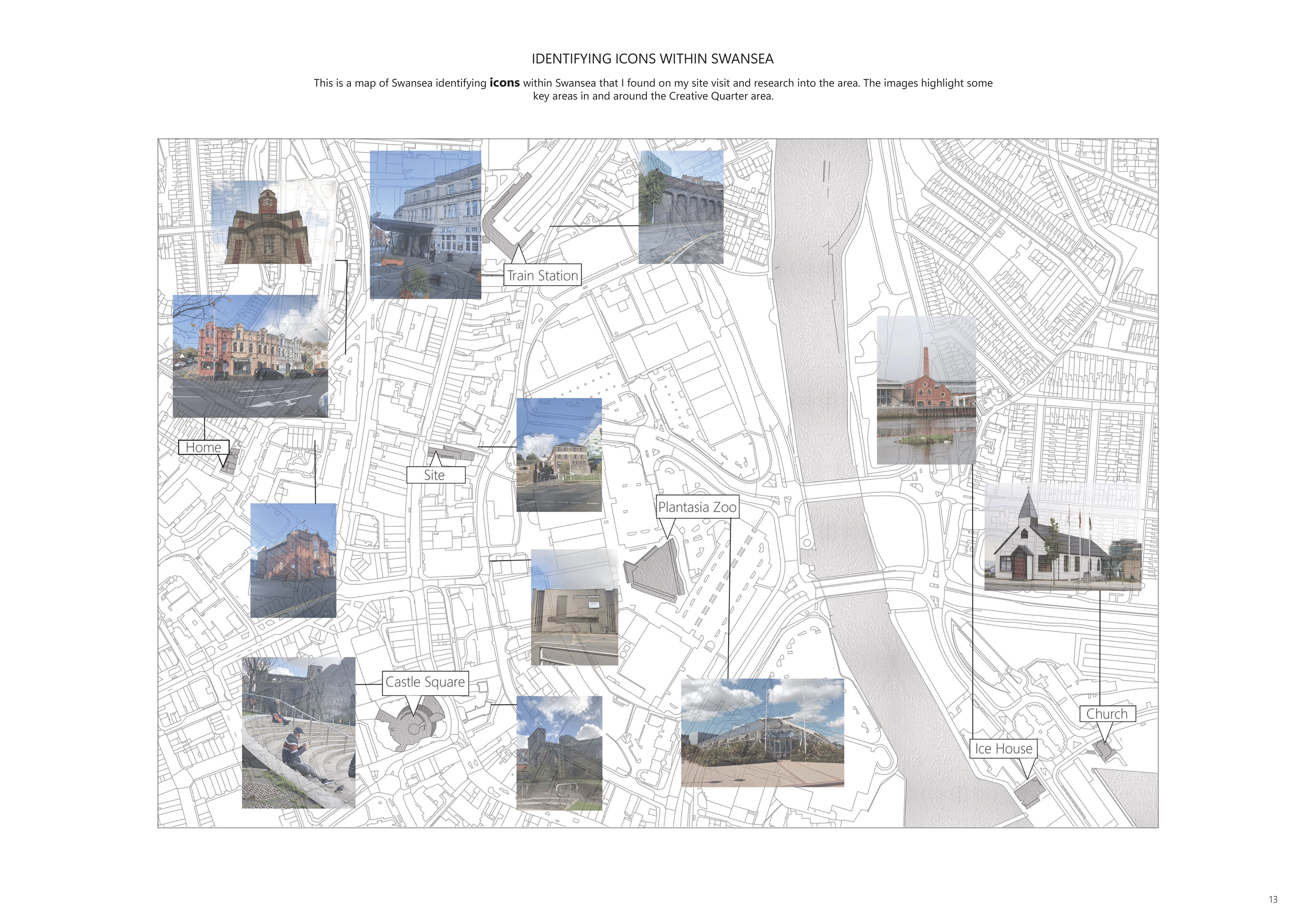Open the red brick chimney riverside photo
Viewport: 1307px width, 924px height.
click(x=926, y=391)
